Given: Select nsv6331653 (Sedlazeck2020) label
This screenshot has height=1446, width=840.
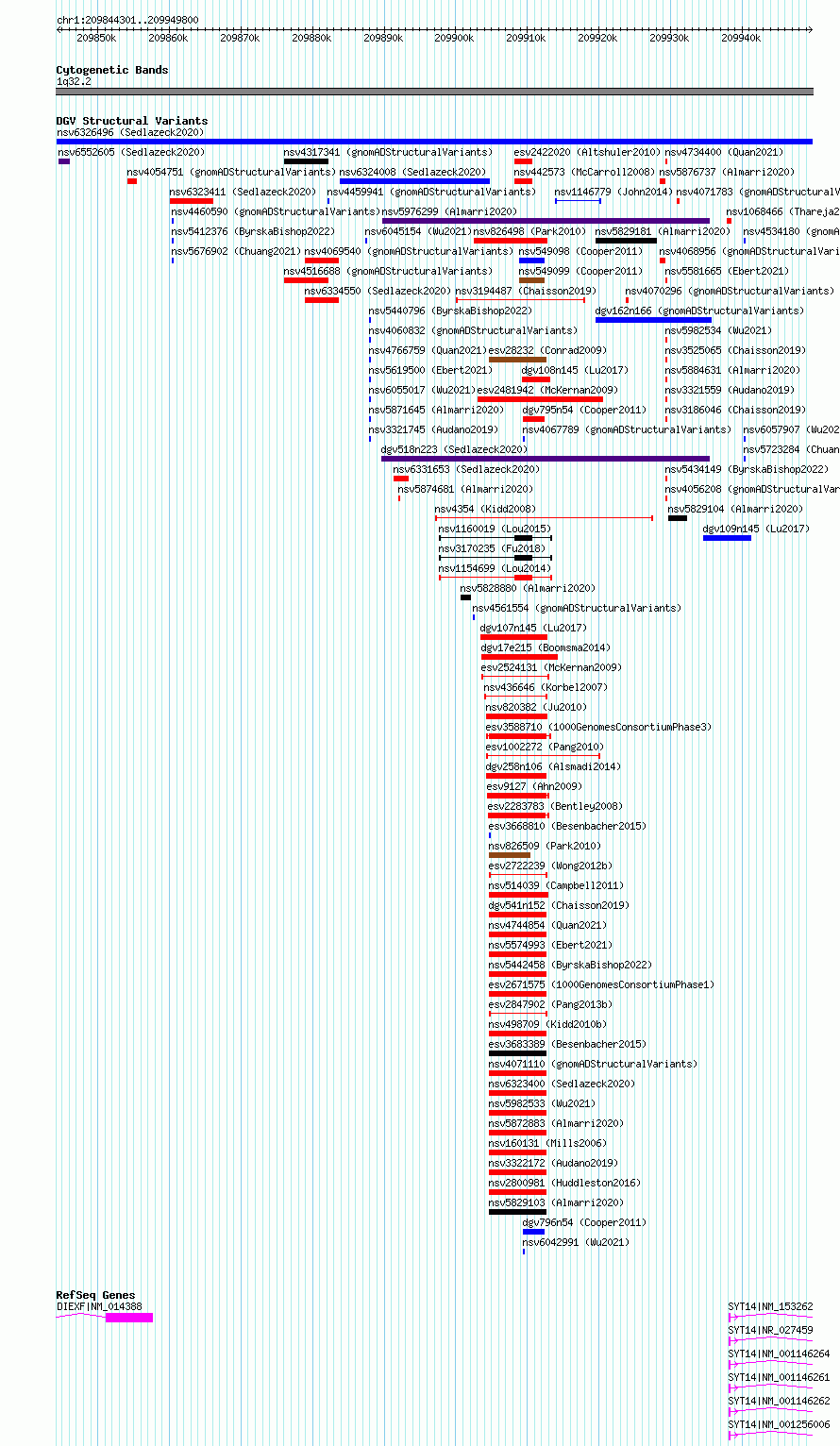Looking at the screenshot, I should (x=466, y=469).
